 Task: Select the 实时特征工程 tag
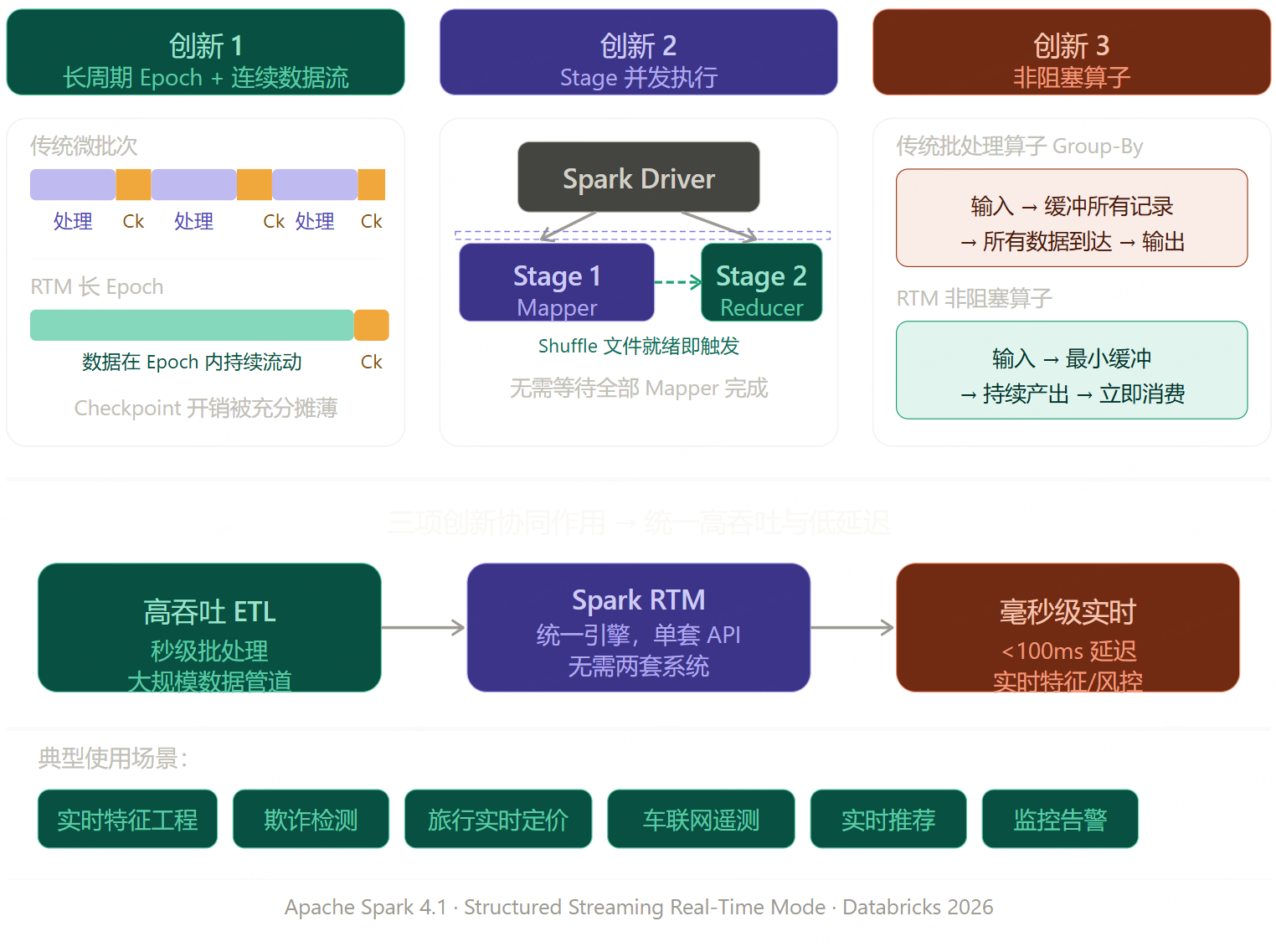tap(127, 819)
